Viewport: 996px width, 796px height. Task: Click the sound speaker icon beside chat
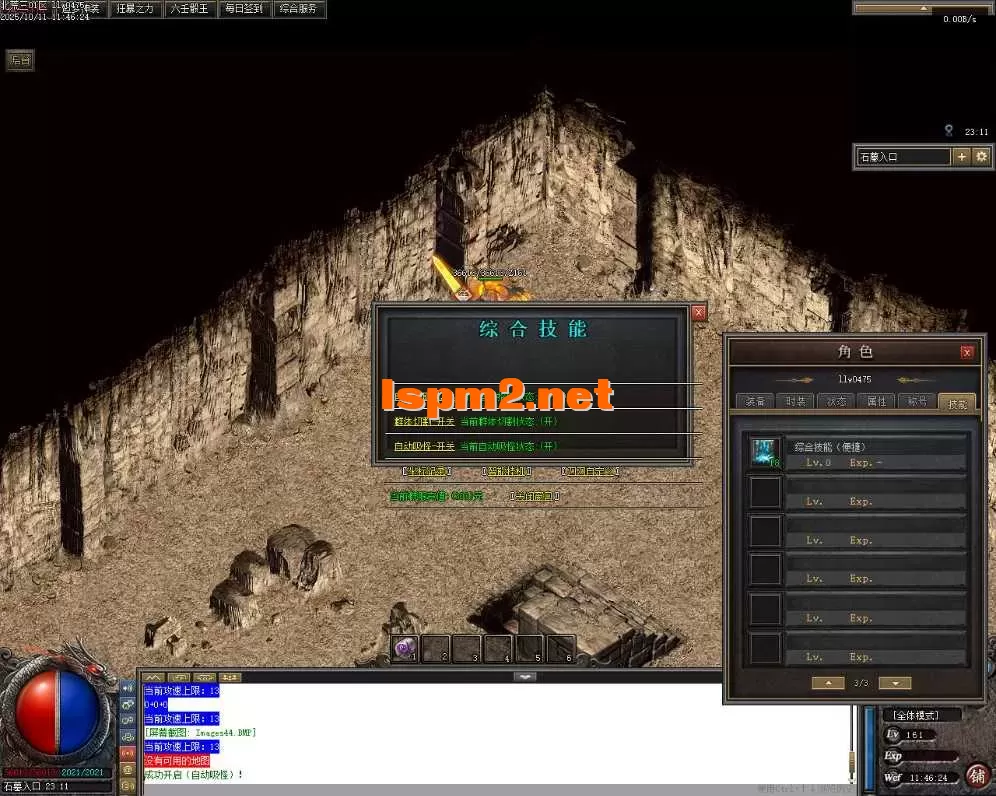click(x=128, y=688)
